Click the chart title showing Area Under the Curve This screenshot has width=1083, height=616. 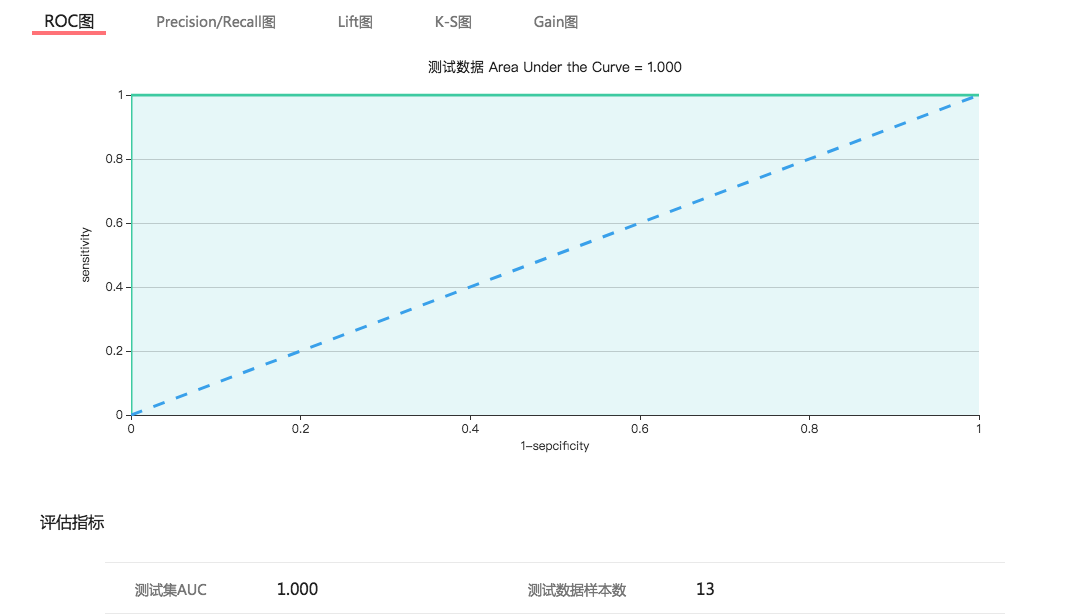554,67
